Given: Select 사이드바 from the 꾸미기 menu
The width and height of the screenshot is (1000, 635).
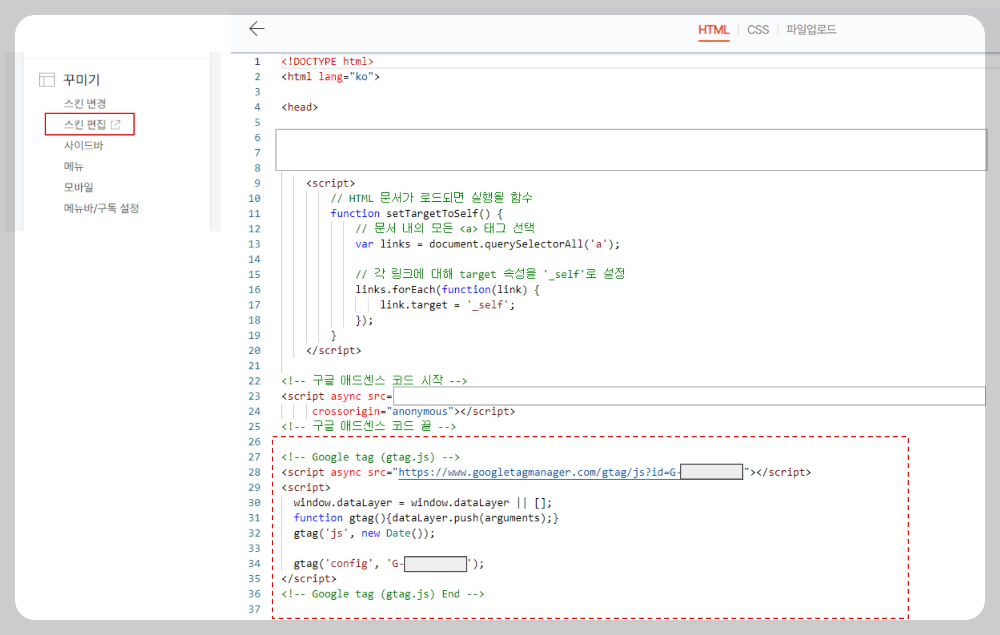Looking at the screenshot, I should click(82, 145).
